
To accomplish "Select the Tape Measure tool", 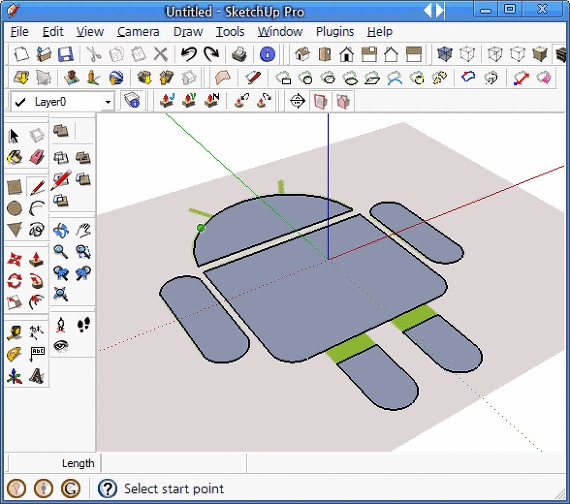I will click(x=15, y=332).
